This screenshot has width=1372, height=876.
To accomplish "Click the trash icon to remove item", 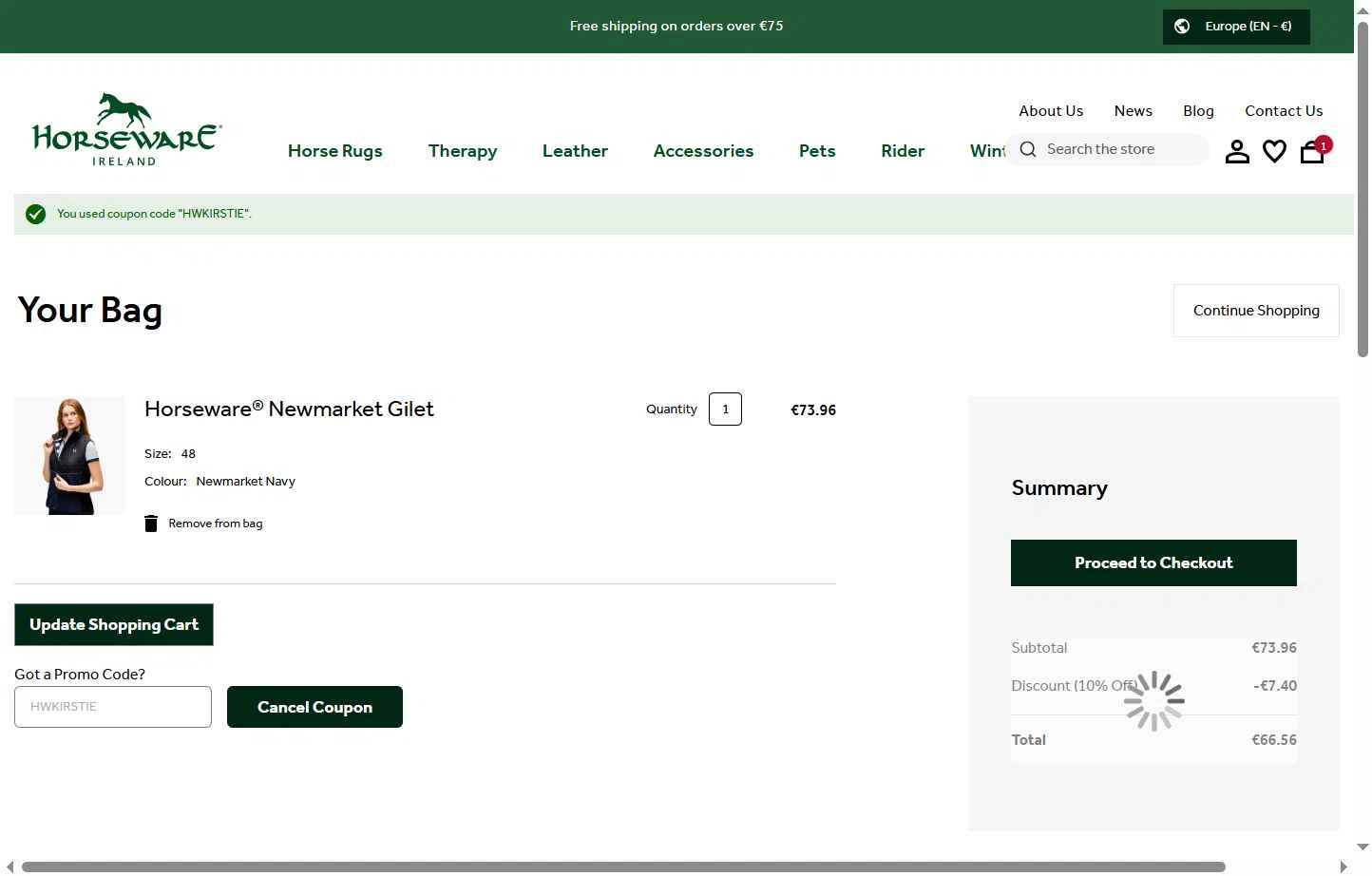I will (x=151, y=524).
